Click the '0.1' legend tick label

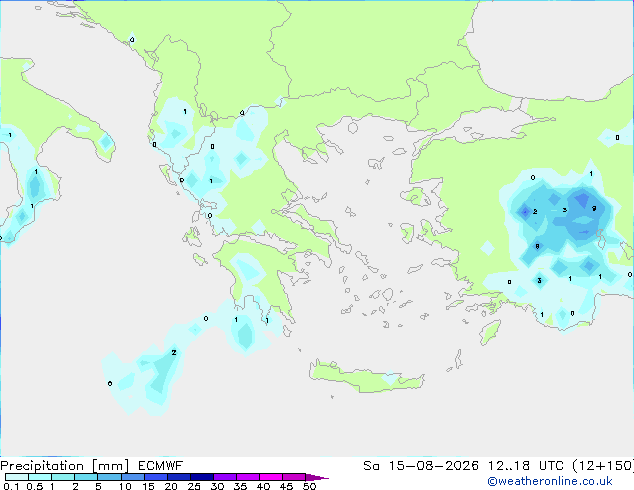tap(11, 486)
